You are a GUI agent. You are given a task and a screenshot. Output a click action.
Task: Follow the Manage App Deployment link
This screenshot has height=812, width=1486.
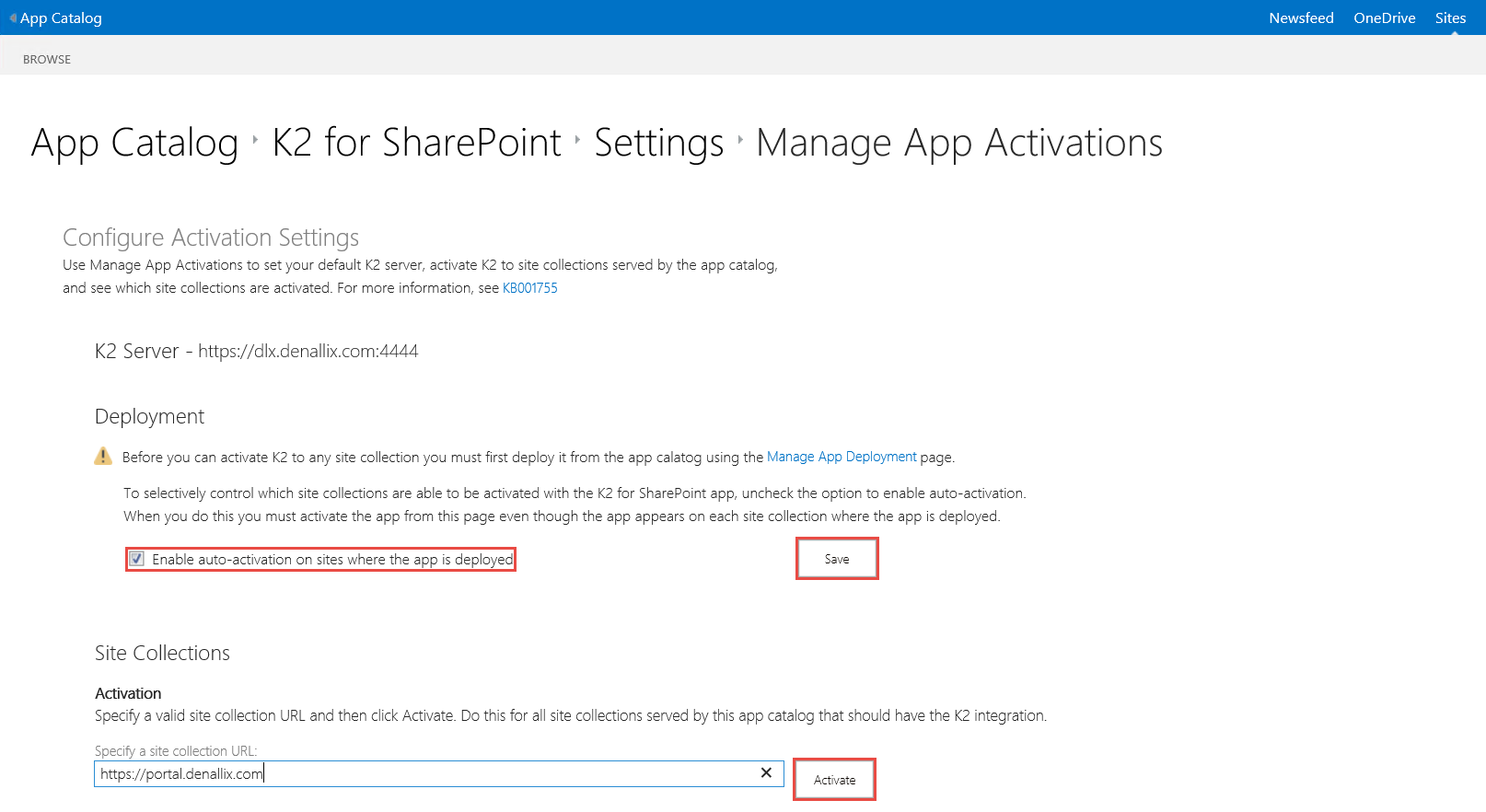(x=842, y=457)
